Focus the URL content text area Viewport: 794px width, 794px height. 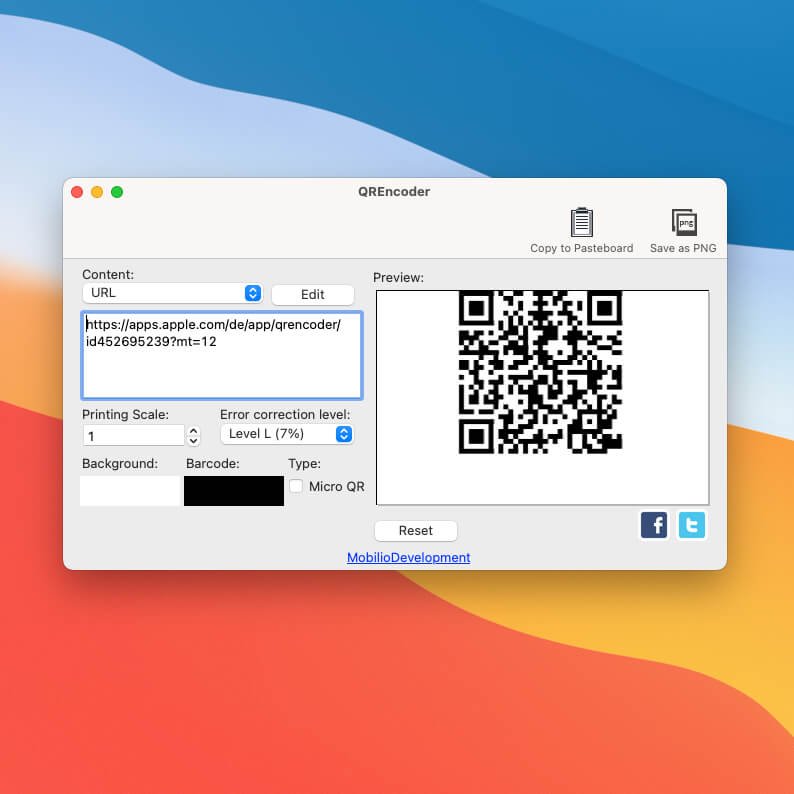222,355
